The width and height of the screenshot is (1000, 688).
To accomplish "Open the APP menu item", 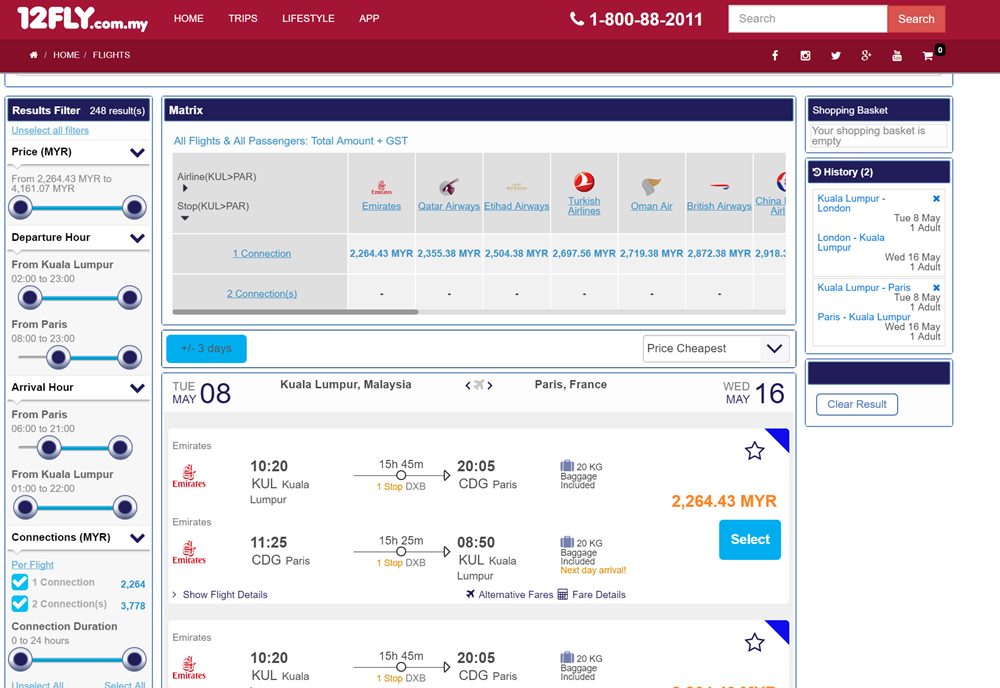I will point(369,18).
